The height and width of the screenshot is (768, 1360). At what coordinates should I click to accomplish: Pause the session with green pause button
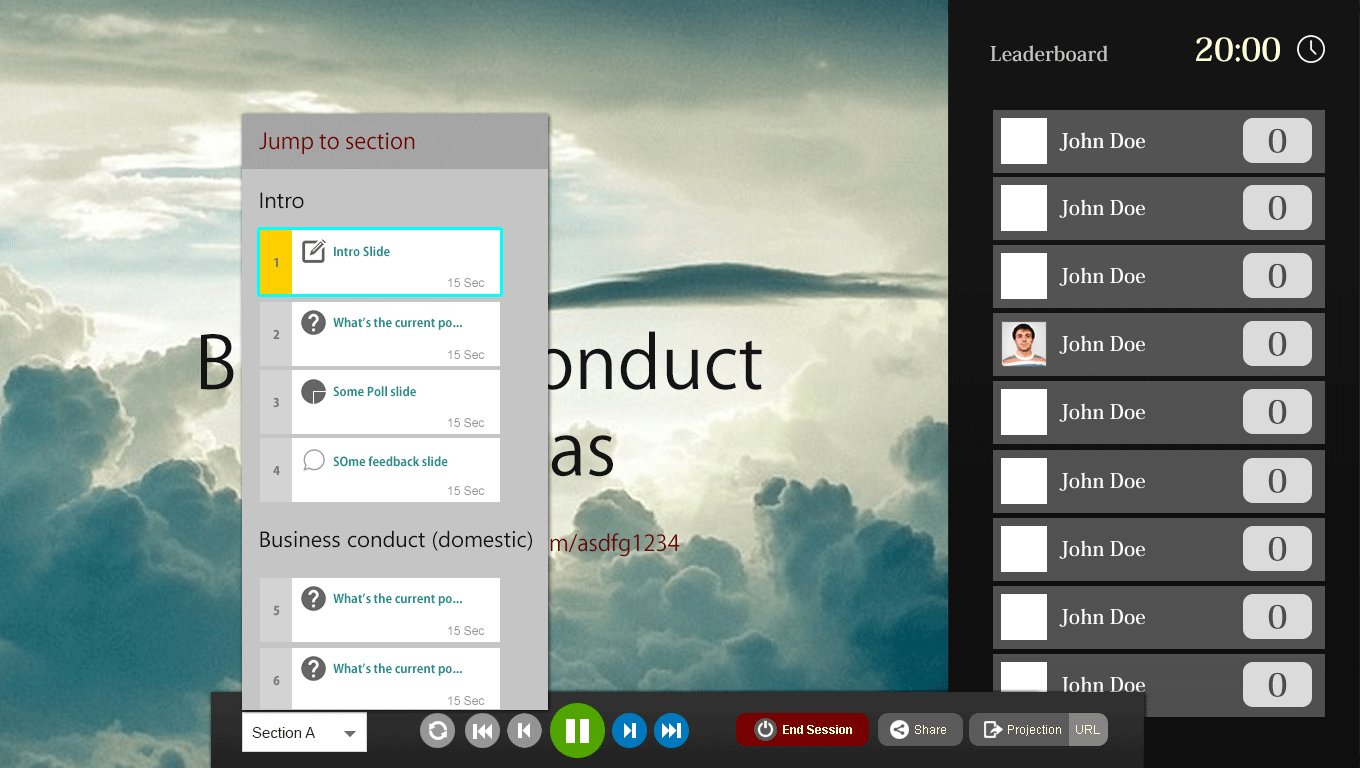577,731
